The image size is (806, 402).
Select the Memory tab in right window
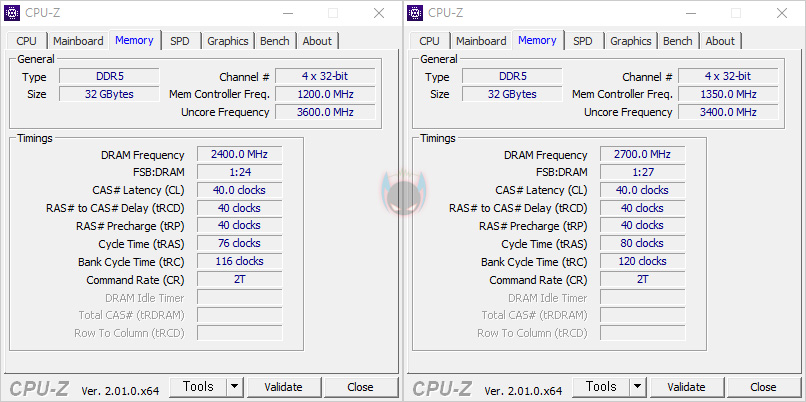(537, 40)
